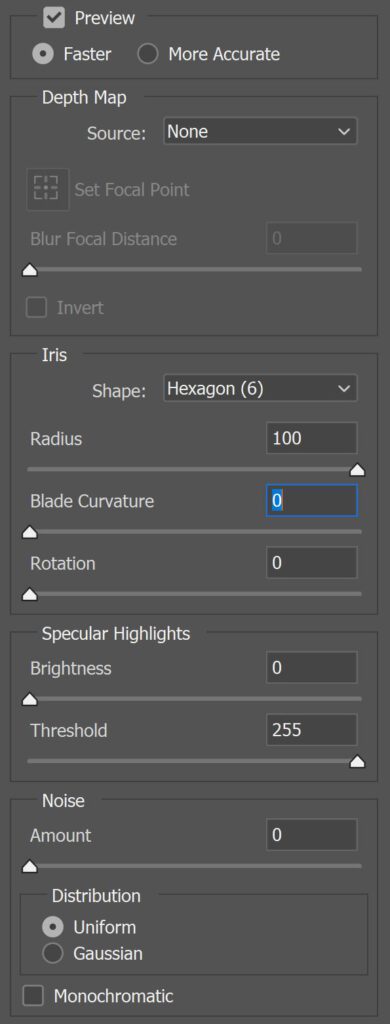Enable the Invert checkbox

click(37, 308)
